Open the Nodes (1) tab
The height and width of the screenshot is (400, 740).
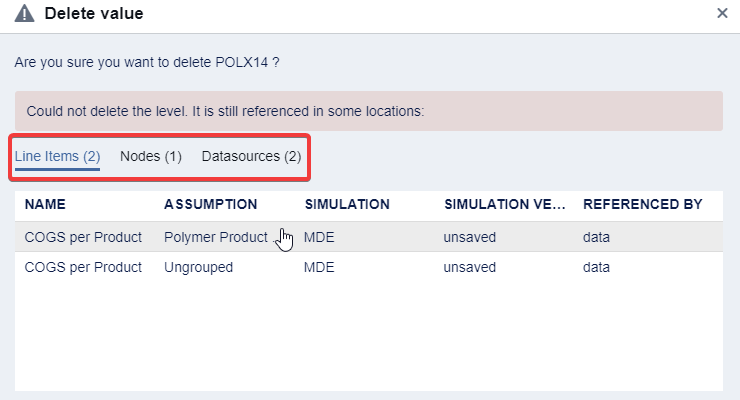[x=151, y=157]
